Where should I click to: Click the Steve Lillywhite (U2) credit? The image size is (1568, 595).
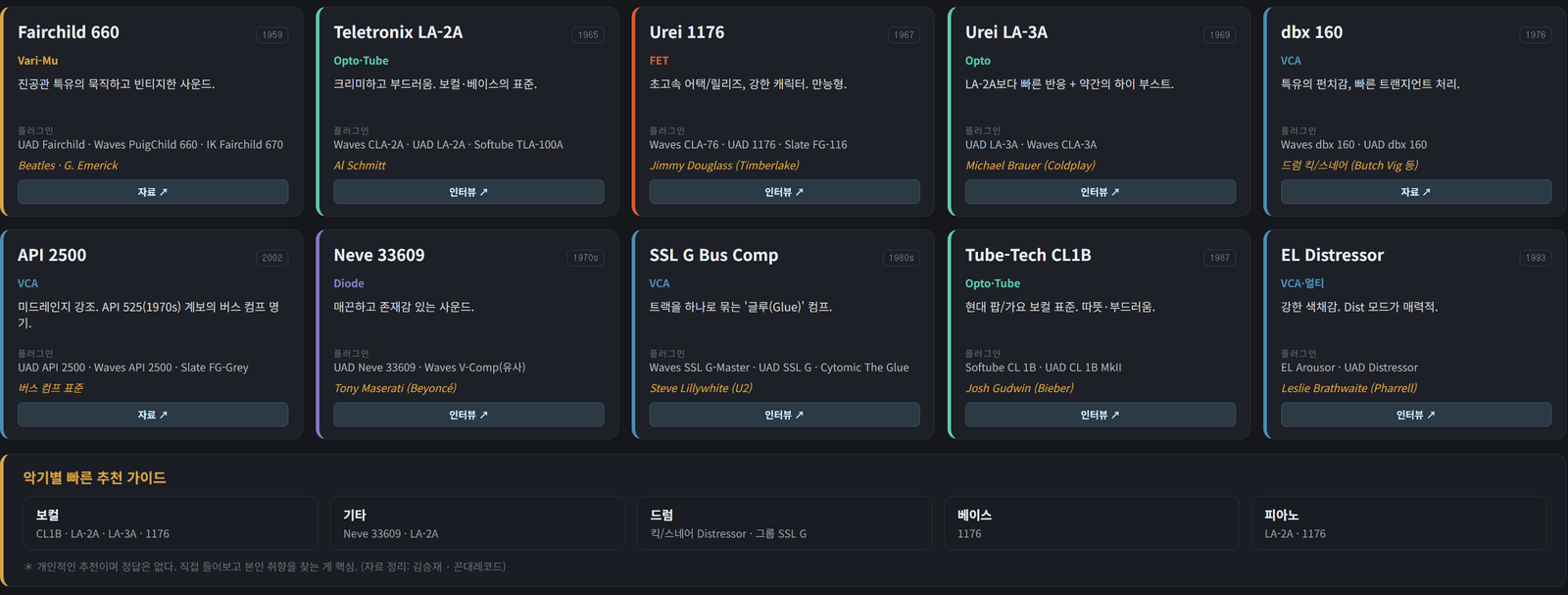click(x=701, y=388)
